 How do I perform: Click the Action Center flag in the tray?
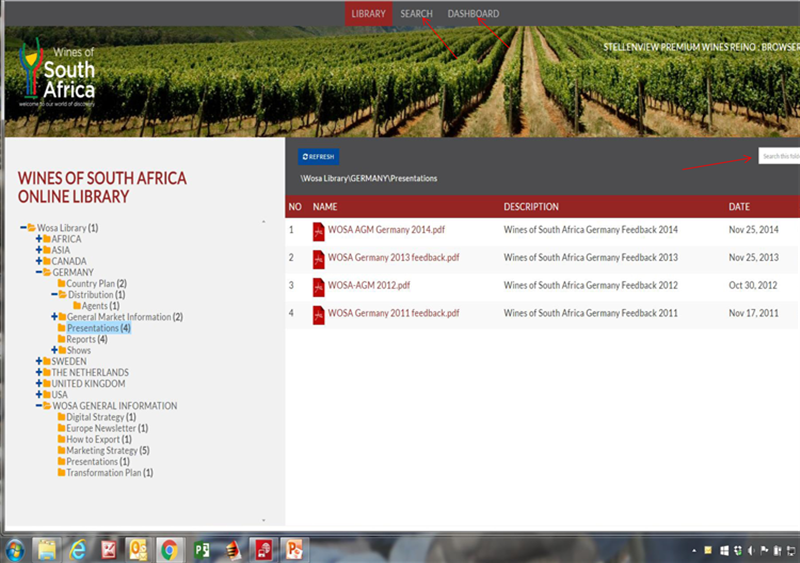(x=764, y=550)
